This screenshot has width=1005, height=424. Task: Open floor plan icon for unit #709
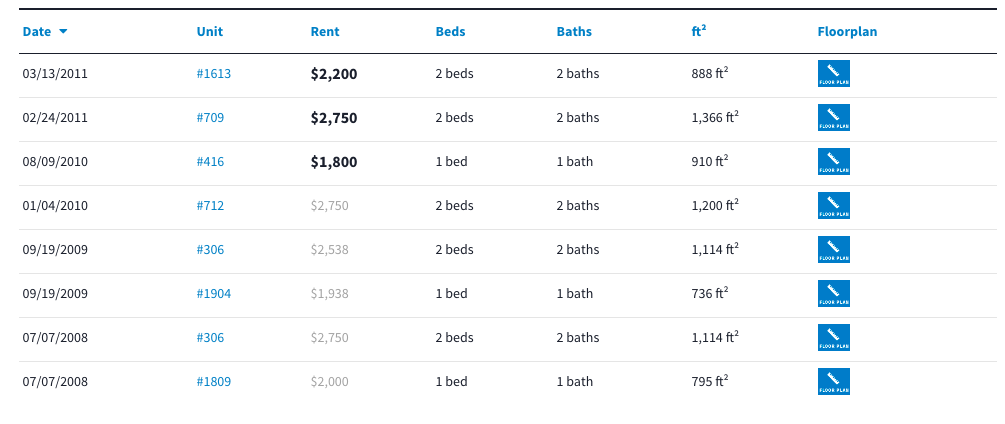833,118
